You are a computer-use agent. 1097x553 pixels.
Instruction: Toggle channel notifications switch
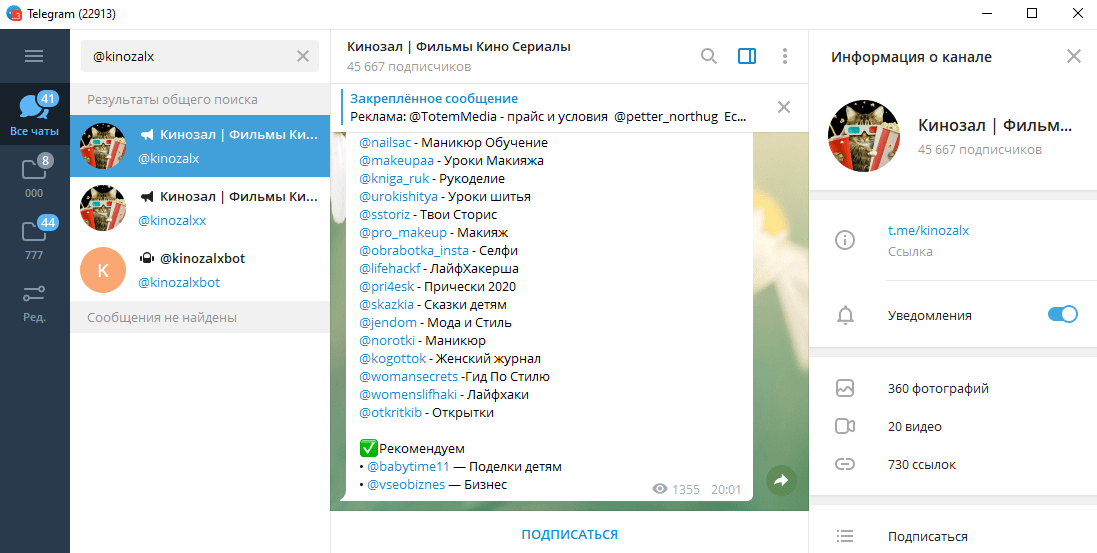(x=1062, y=315)
